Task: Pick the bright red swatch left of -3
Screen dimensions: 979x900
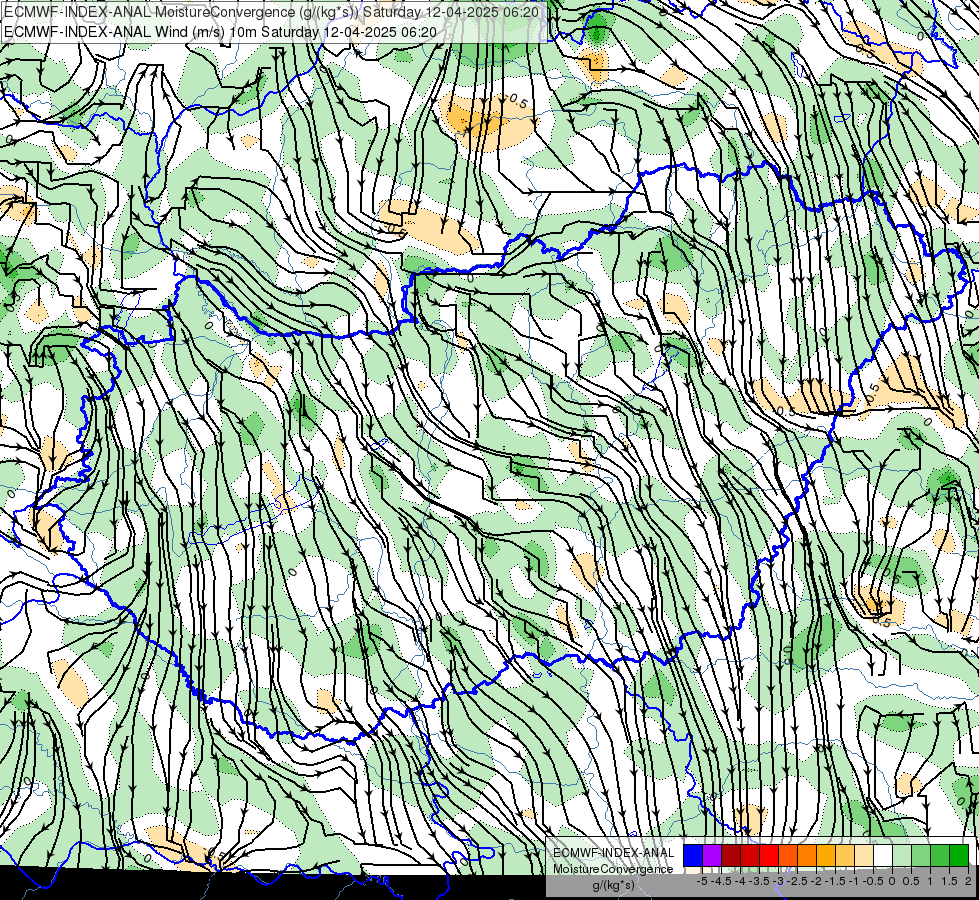Action: pos(769,856)
